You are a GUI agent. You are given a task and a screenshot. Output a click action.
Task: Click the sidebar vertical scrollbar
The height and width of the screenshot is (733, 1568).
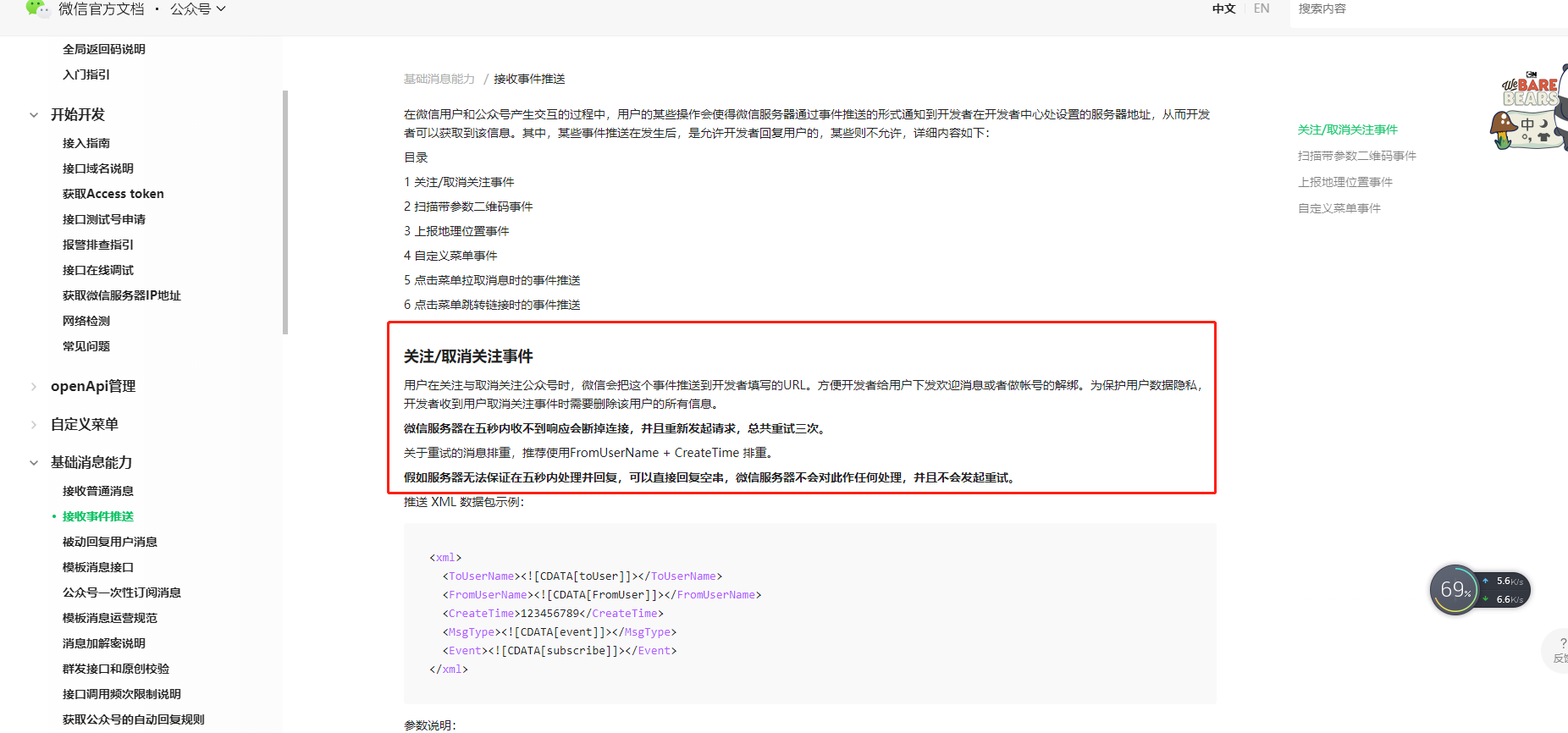click(x=285, y=212)
